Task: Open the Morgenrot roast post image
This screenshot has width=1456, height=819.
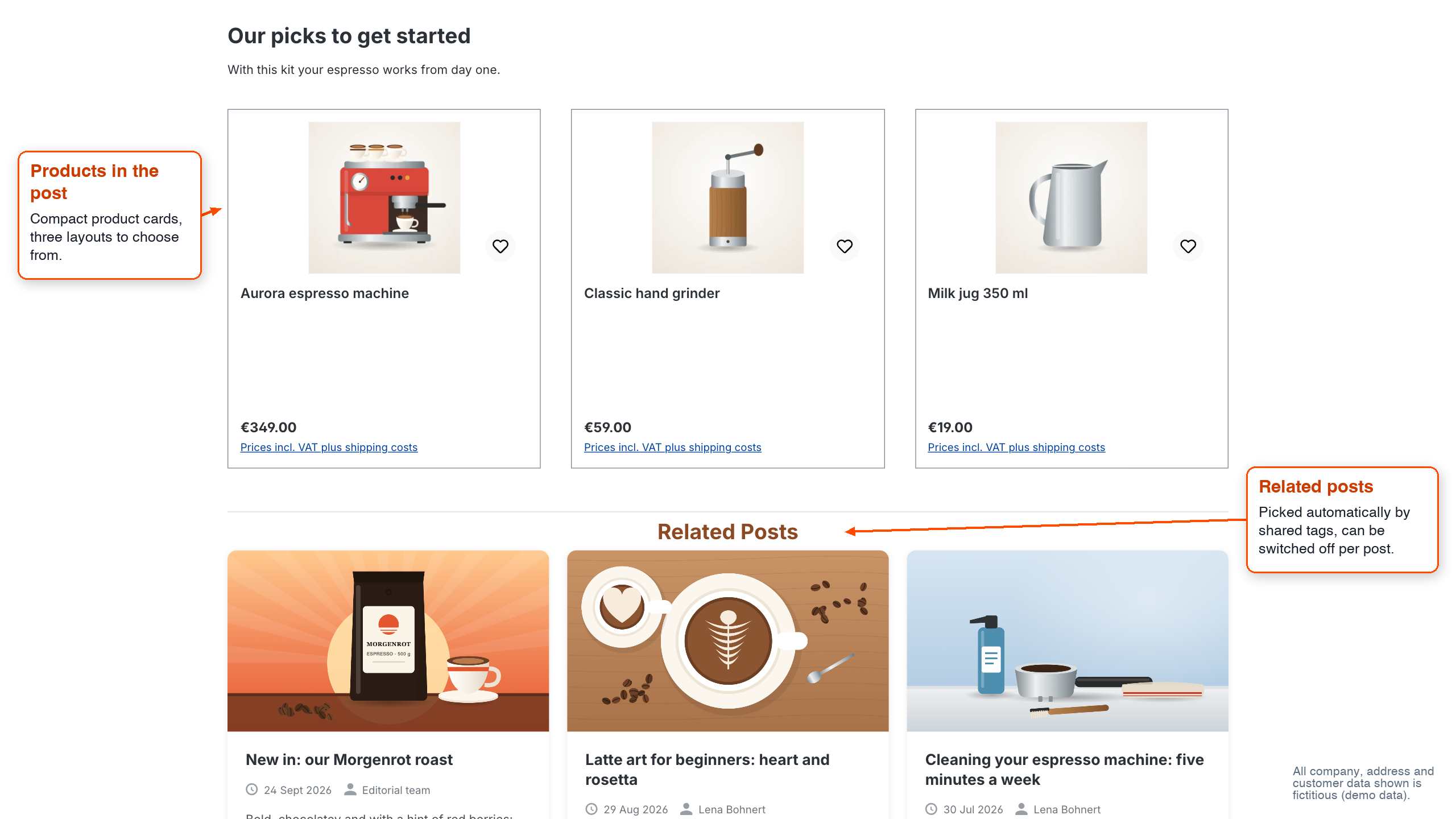Action: click(x=388, y=641)
